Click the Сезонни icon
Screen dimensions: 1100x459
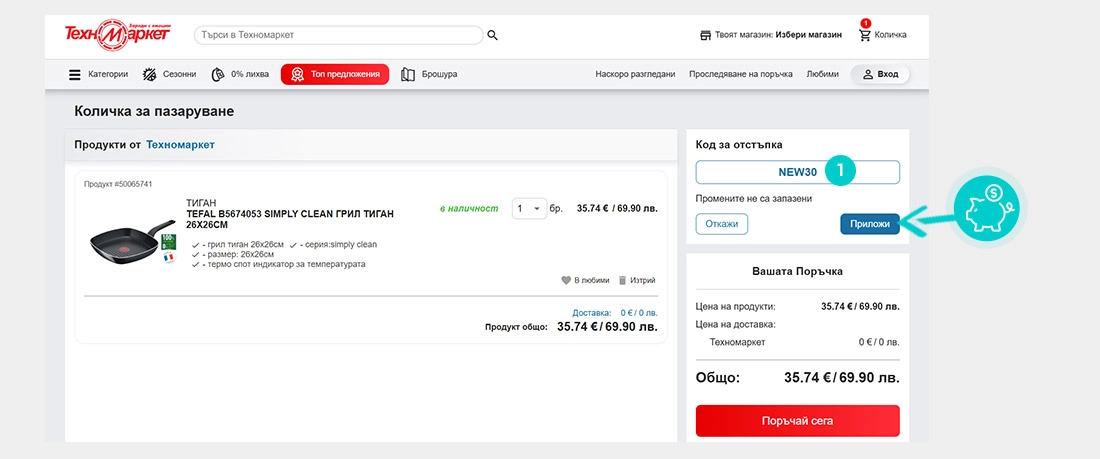click(x=149, y=74)
